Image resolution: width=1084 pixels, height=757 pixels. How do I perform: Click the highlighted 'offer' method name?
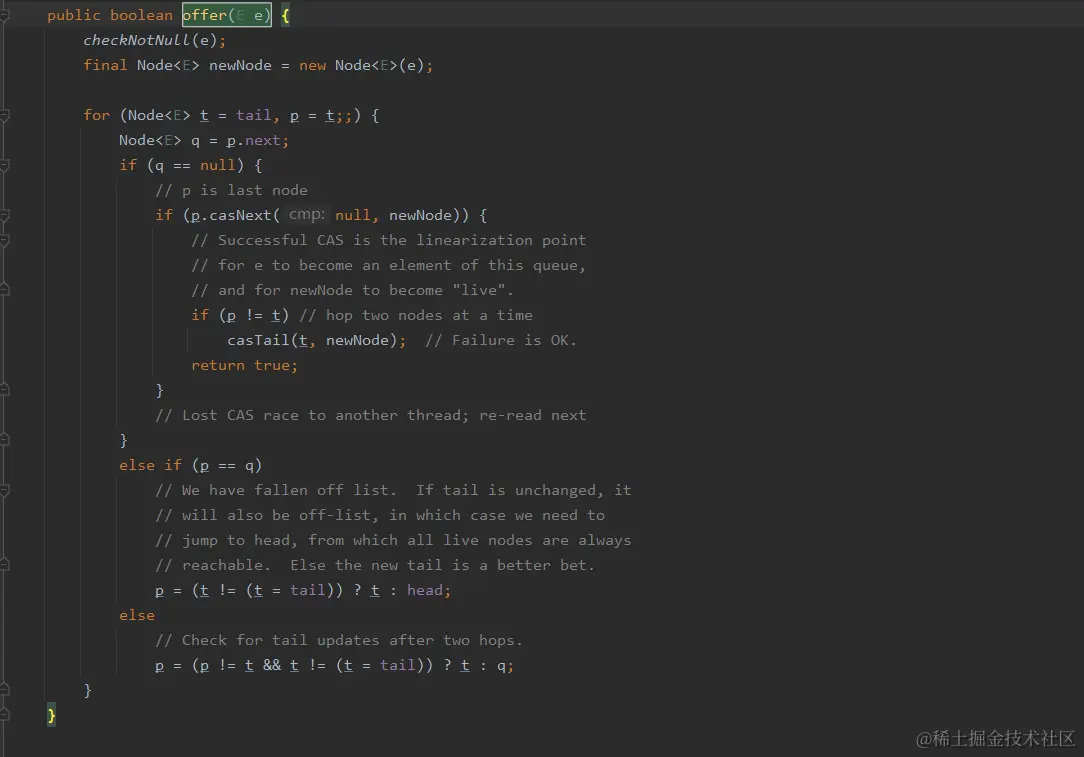[205, 15]
